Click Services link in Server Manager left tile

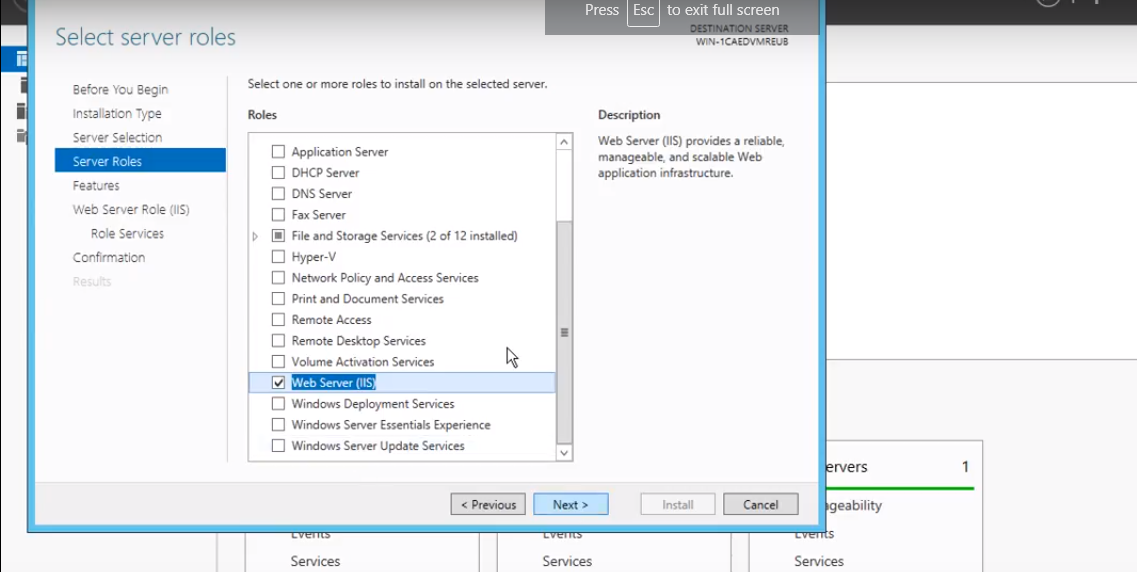(315, 561)
